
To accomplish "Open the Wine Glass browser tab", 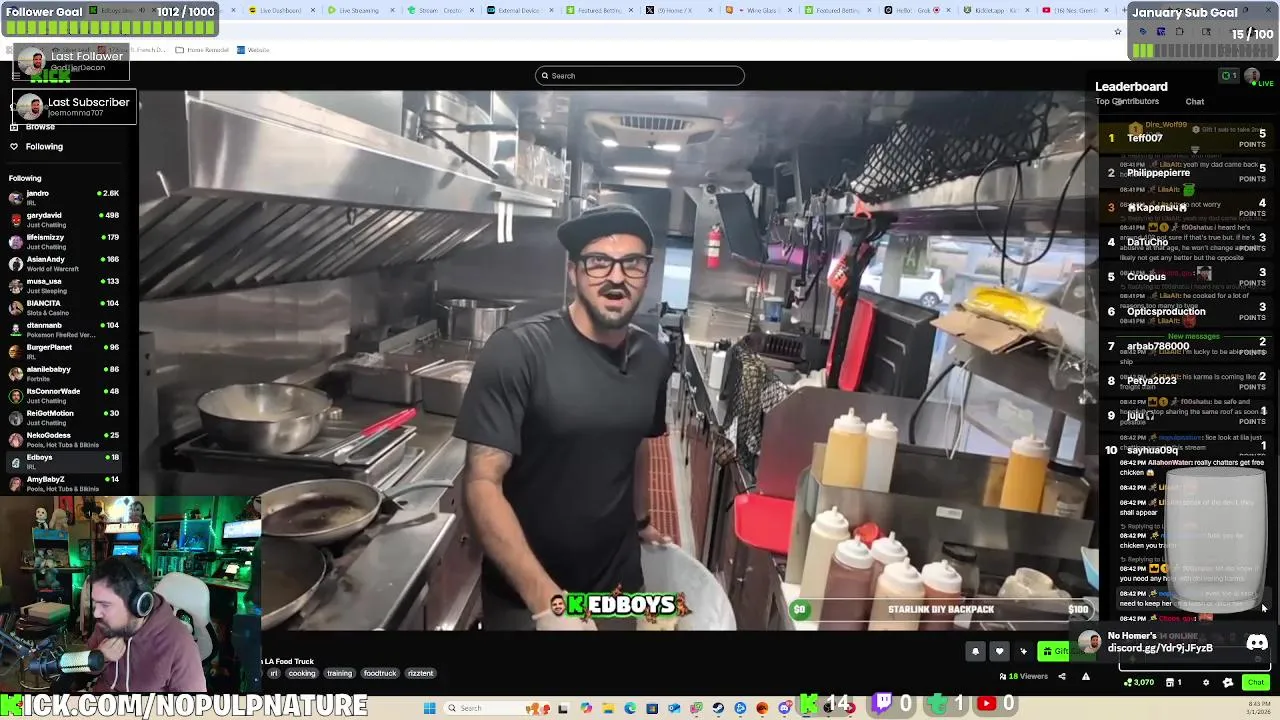I will [x=757, y=10].
